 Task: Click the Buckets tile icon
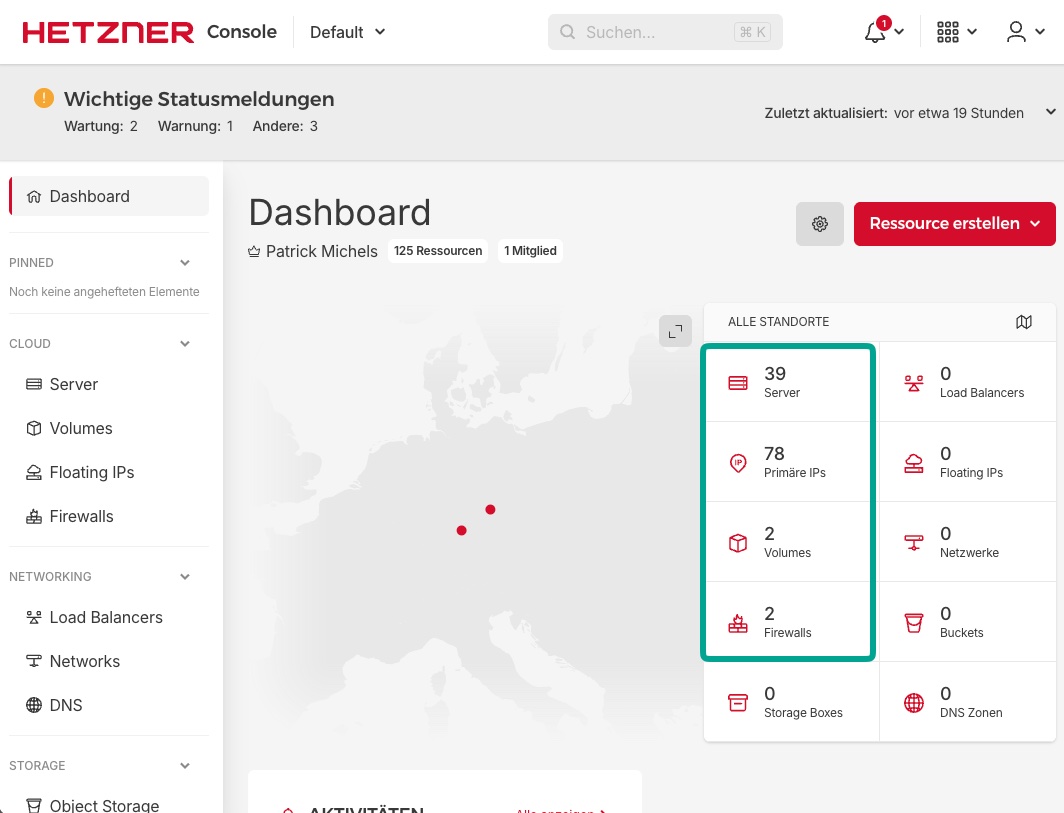[913, 623]
